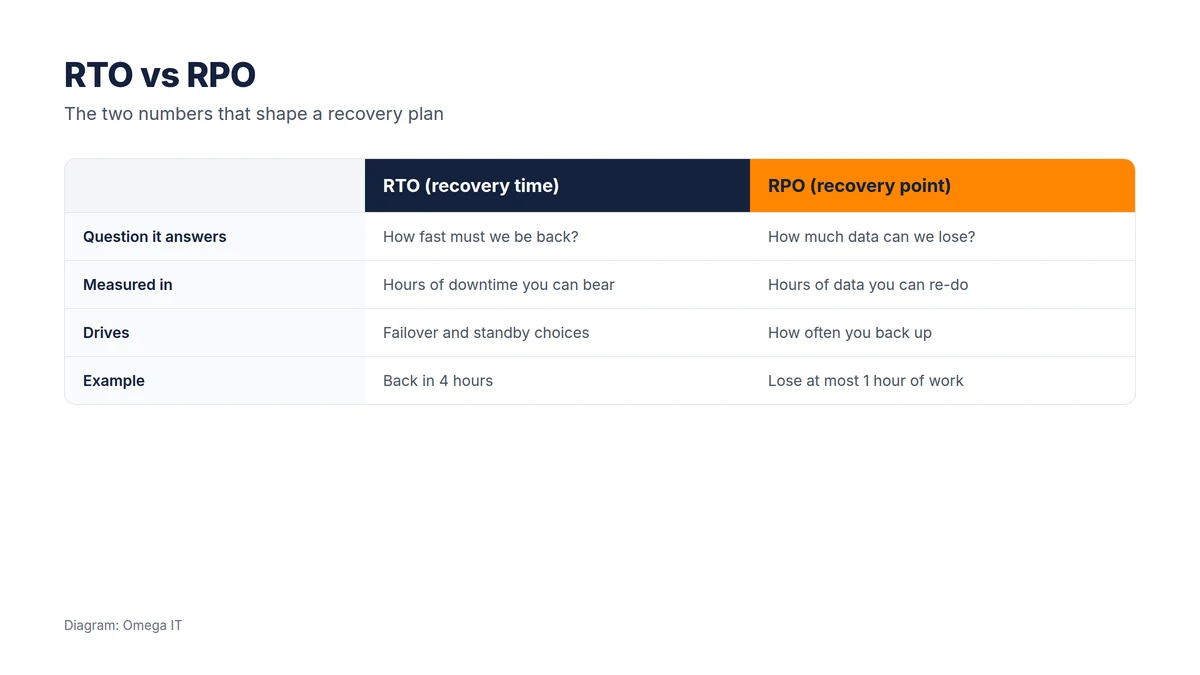Click the 'RTO (recovery time)' column header

tap(557, 186)
